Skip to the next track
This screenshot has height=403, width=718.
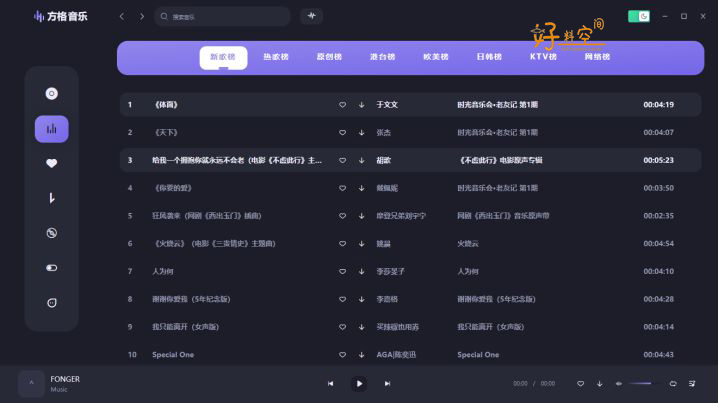click(x=387, y=384)
